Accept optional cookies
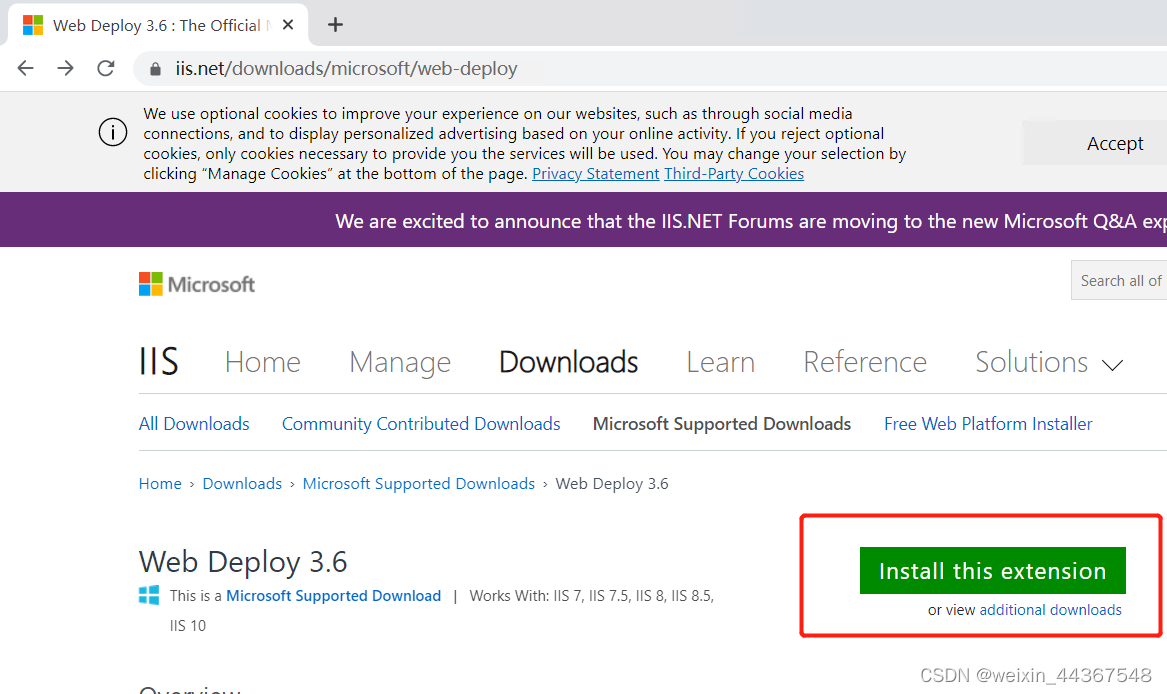The image size is (1167, 694). click(x=1114, y=143)
